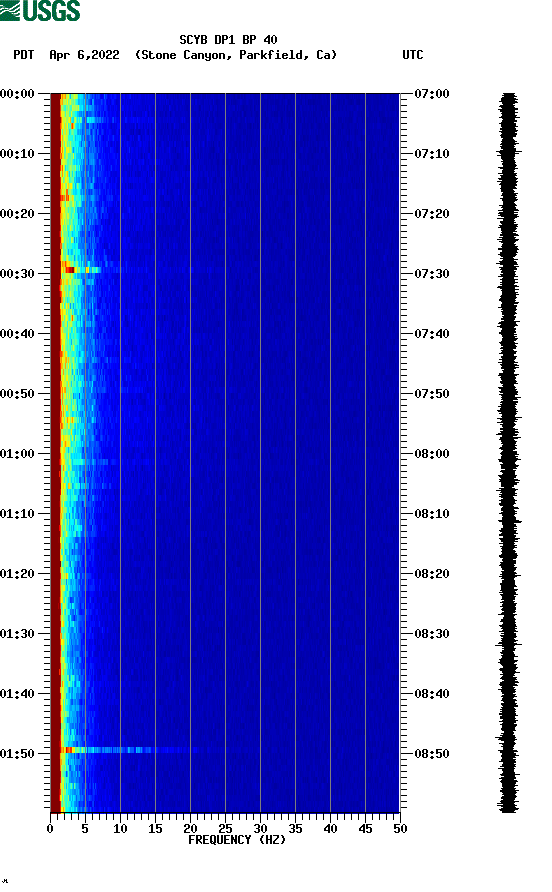This screenshot has width=552, height=892.
Task: Click the '40' frequency axis label
Action: pyautogui.click(x=330, y=829)
